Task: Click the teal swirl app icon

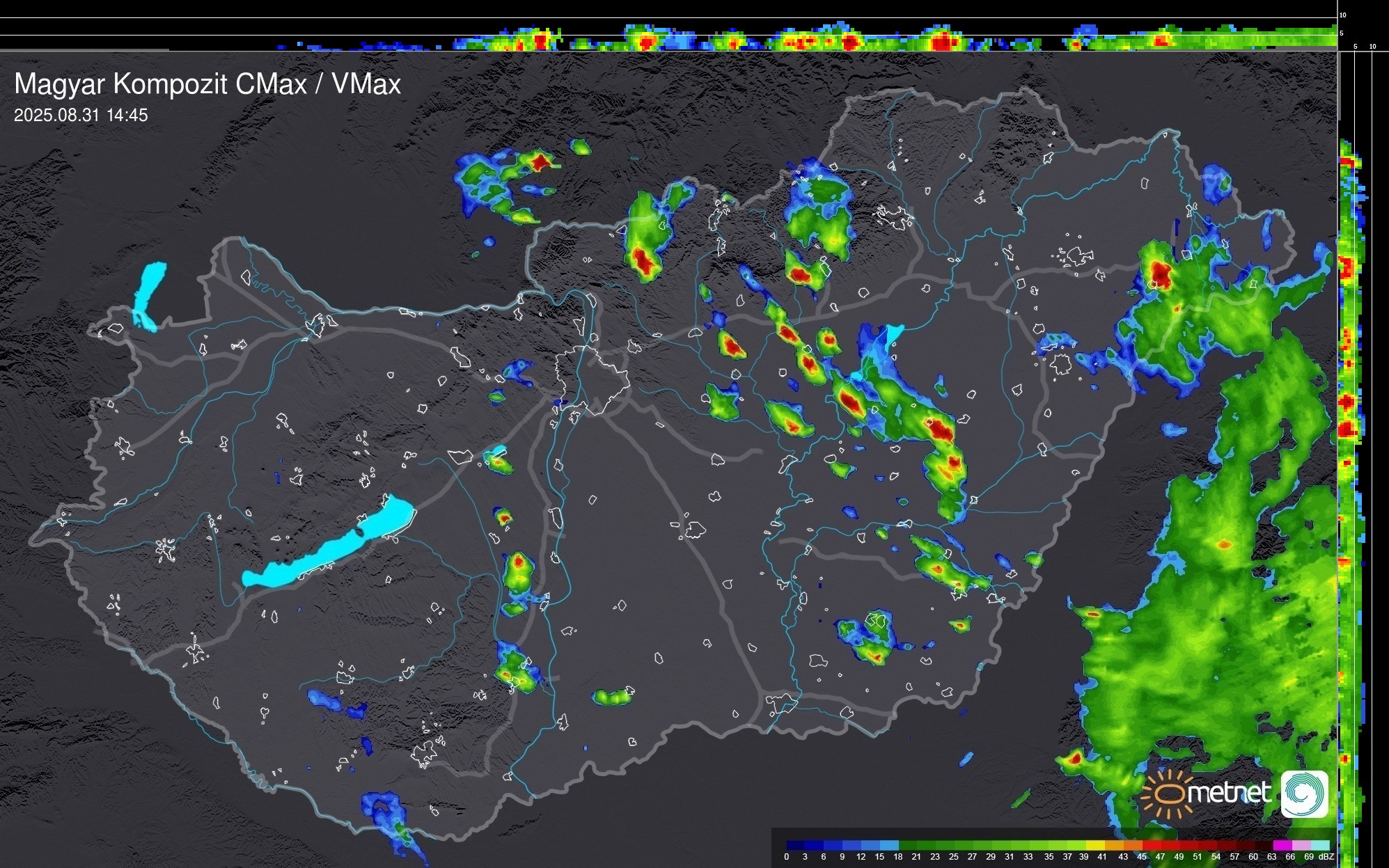Action: pos(1304,794)
